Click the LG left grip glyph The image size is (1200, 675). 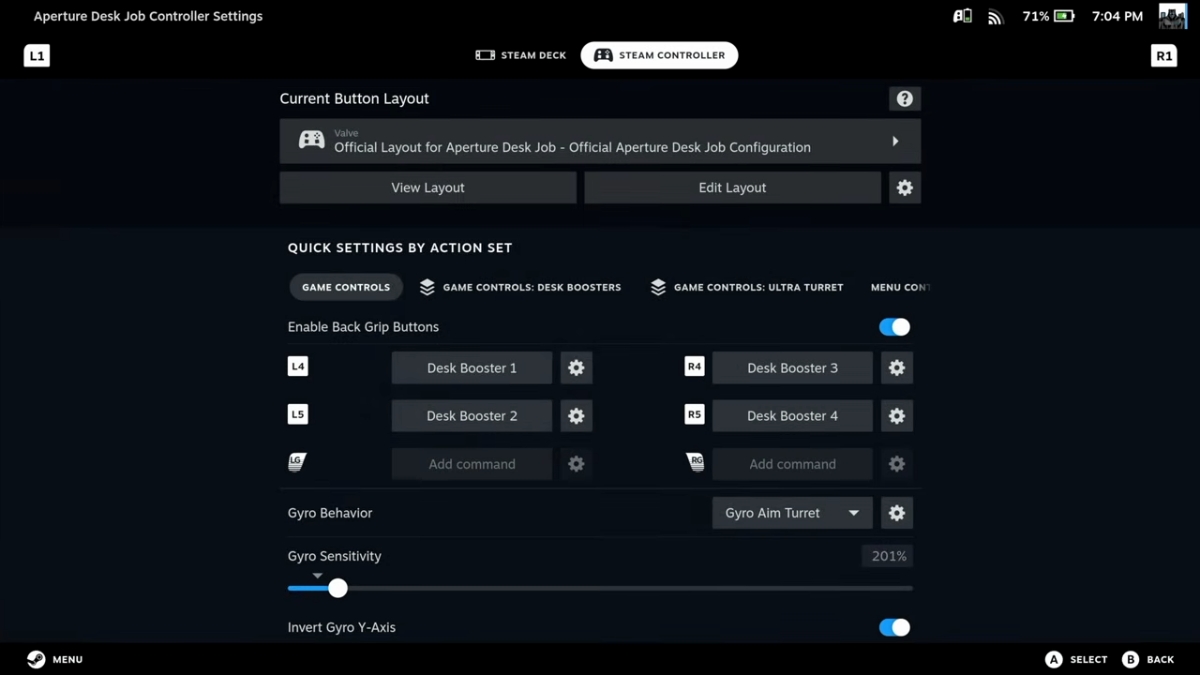point(297,461)
